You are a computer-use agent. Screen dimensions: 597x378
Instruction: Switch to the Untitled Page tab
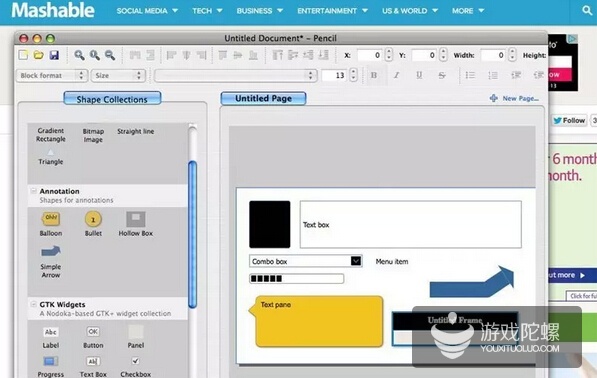[x=263, y=98]
